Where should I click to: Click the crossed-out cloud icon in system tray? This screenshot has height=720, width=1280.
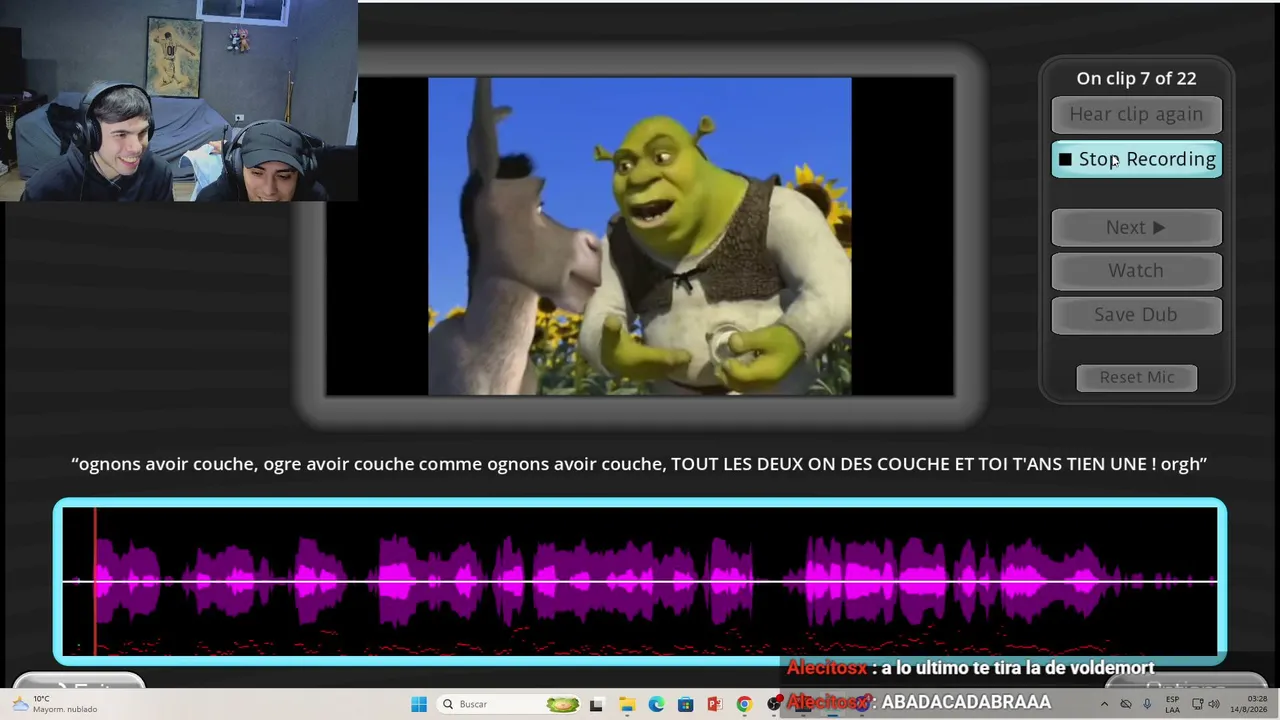point(1126,704)
